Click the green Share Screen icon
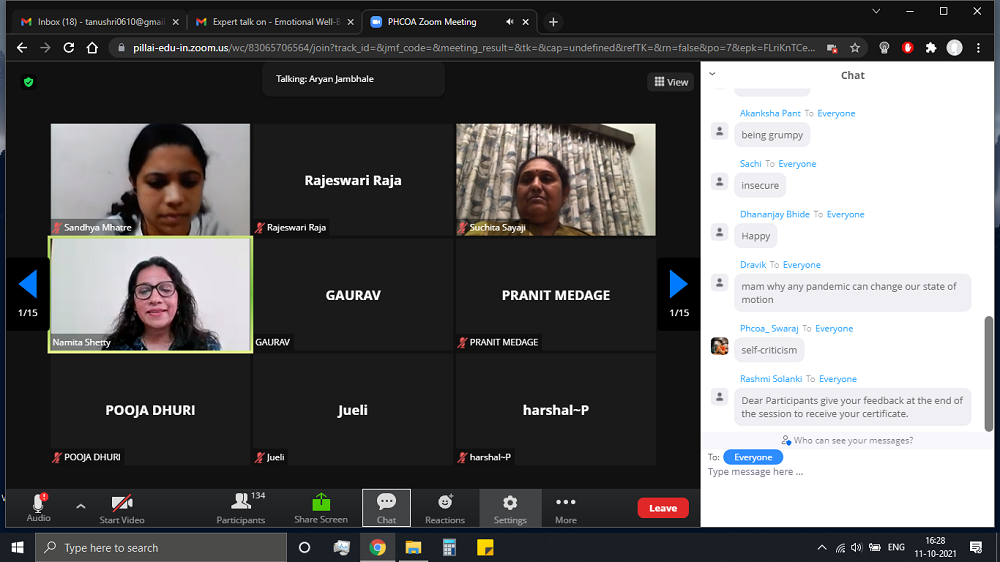The width and height of the screenshot is (1000, 562). (x=321, y=502)
